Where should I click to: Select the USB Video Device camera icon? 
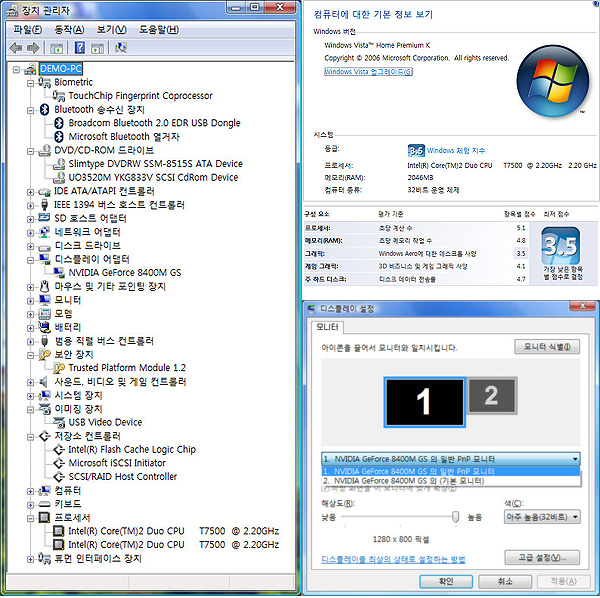click(59, 422)
